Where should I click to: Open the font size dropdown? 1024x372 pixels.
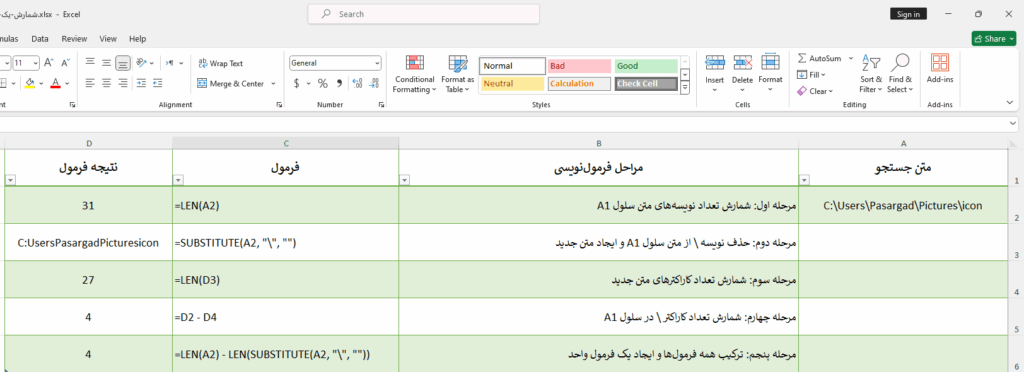pyautogui.click(x=35, y=63)
